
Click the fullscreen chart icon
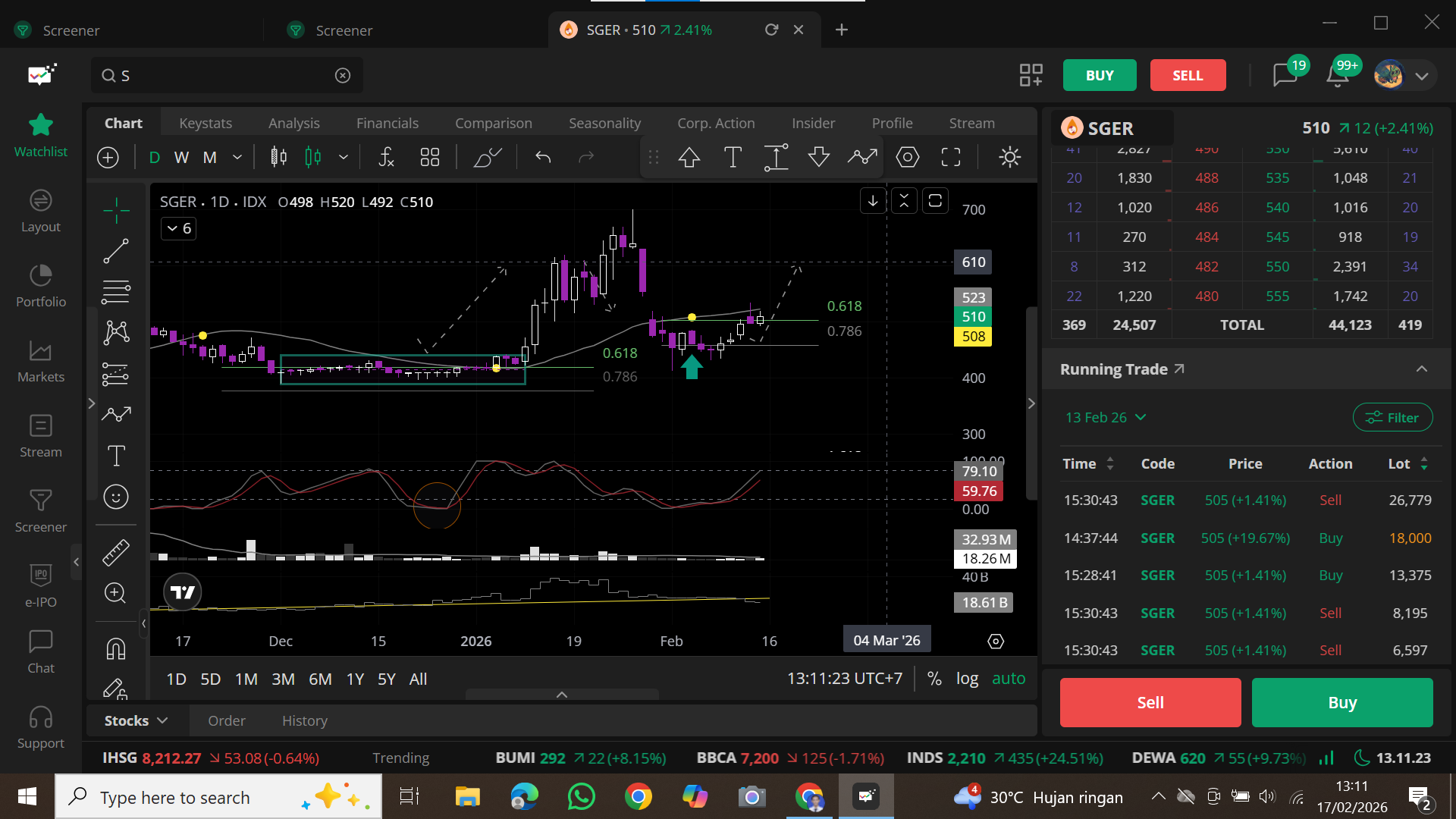[x=951, y=157]
